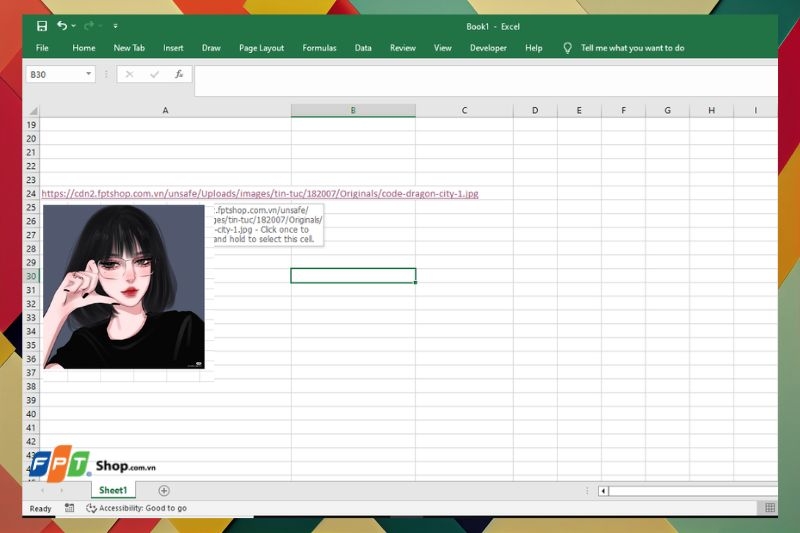Select the Page Layout tab

click(x=261, y=48)
